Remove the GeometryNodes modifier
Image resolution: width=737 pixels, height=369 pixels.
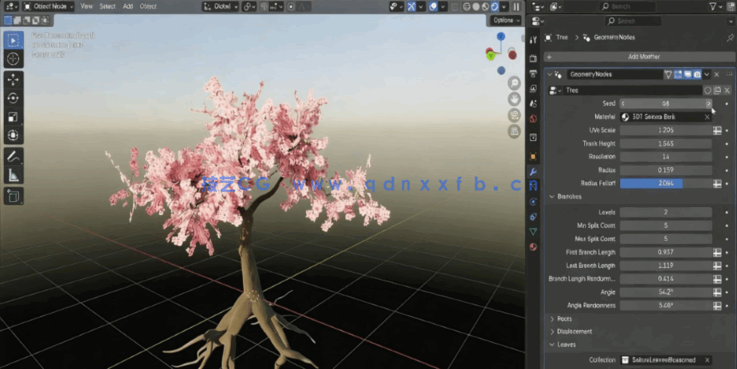tap(717, 74)
